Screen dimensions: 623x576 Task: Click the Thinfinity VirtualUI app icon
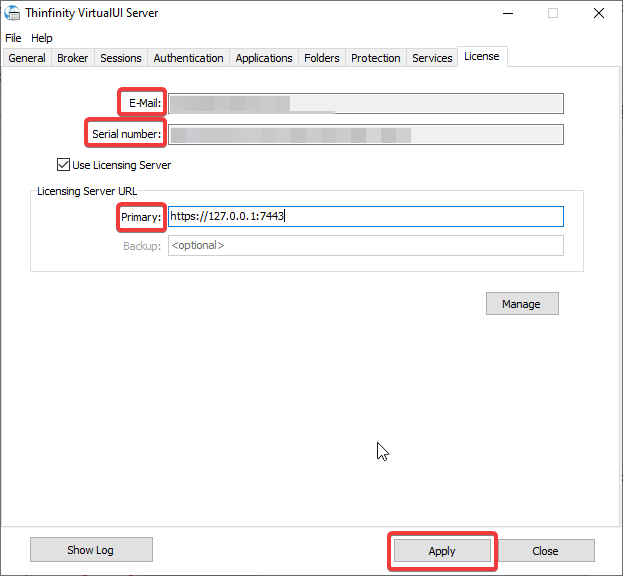click(12, 13)
